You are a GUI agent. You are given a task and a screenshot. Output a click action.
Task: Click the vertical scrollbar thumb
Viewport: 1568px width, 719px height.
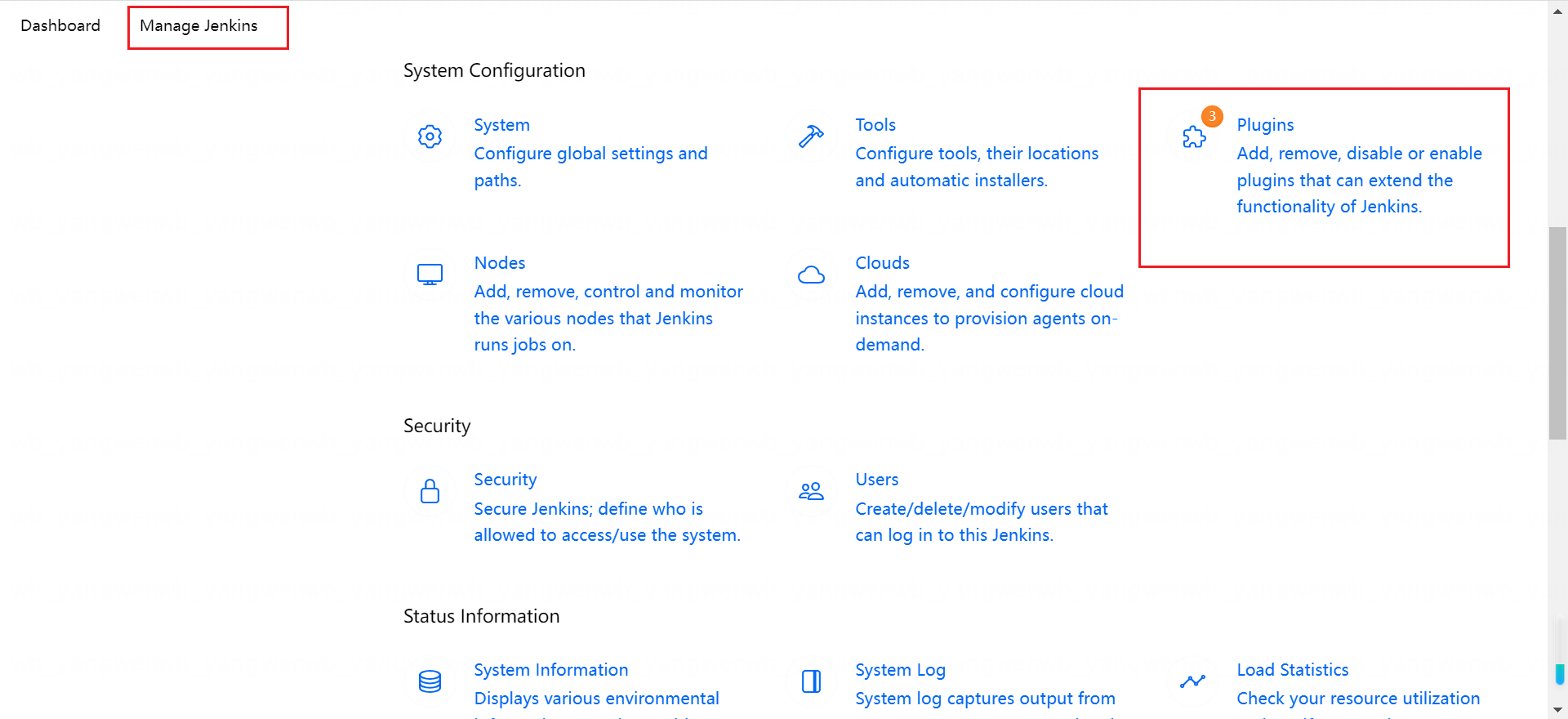[1557, 333]
